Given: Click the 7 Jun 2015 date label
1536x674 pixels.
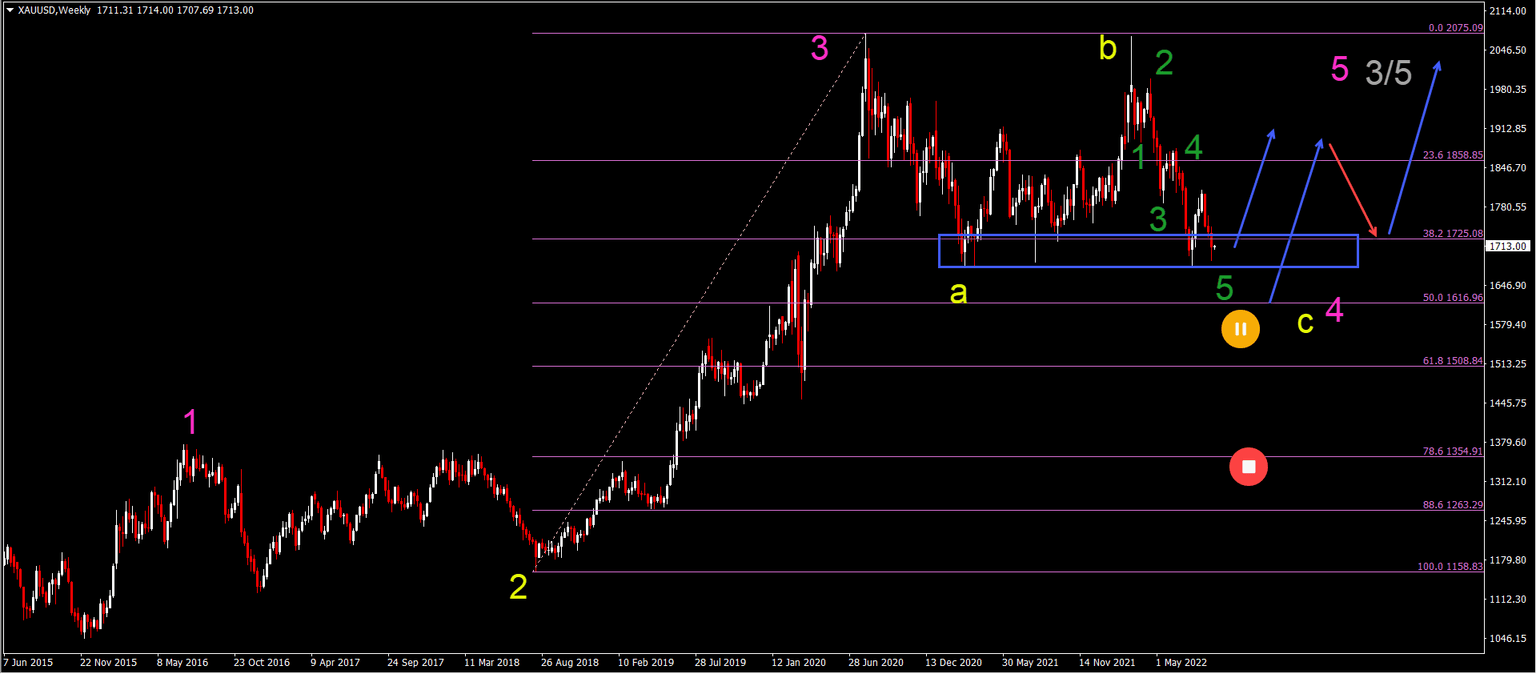Looking at the screenshot, I should pos(30,662).
